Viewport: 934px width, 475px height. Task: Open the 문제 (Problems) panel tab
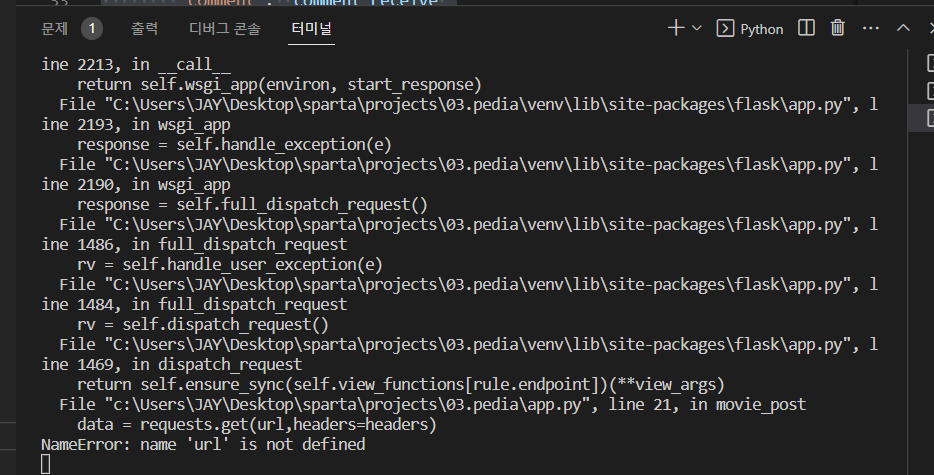54,29
